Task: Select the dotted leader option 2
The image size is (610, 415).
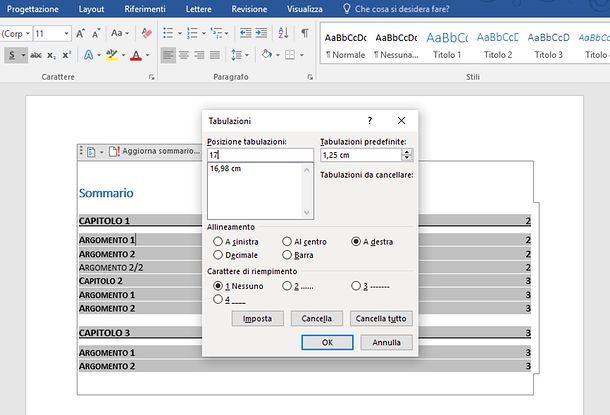Action: 287,286
